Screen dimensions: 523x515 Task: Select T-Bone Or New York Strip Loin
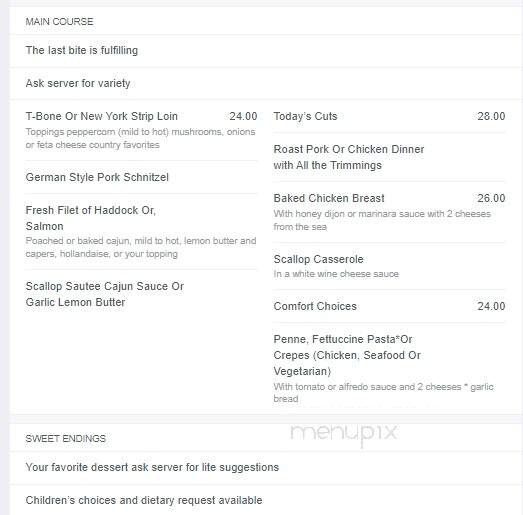101,116
